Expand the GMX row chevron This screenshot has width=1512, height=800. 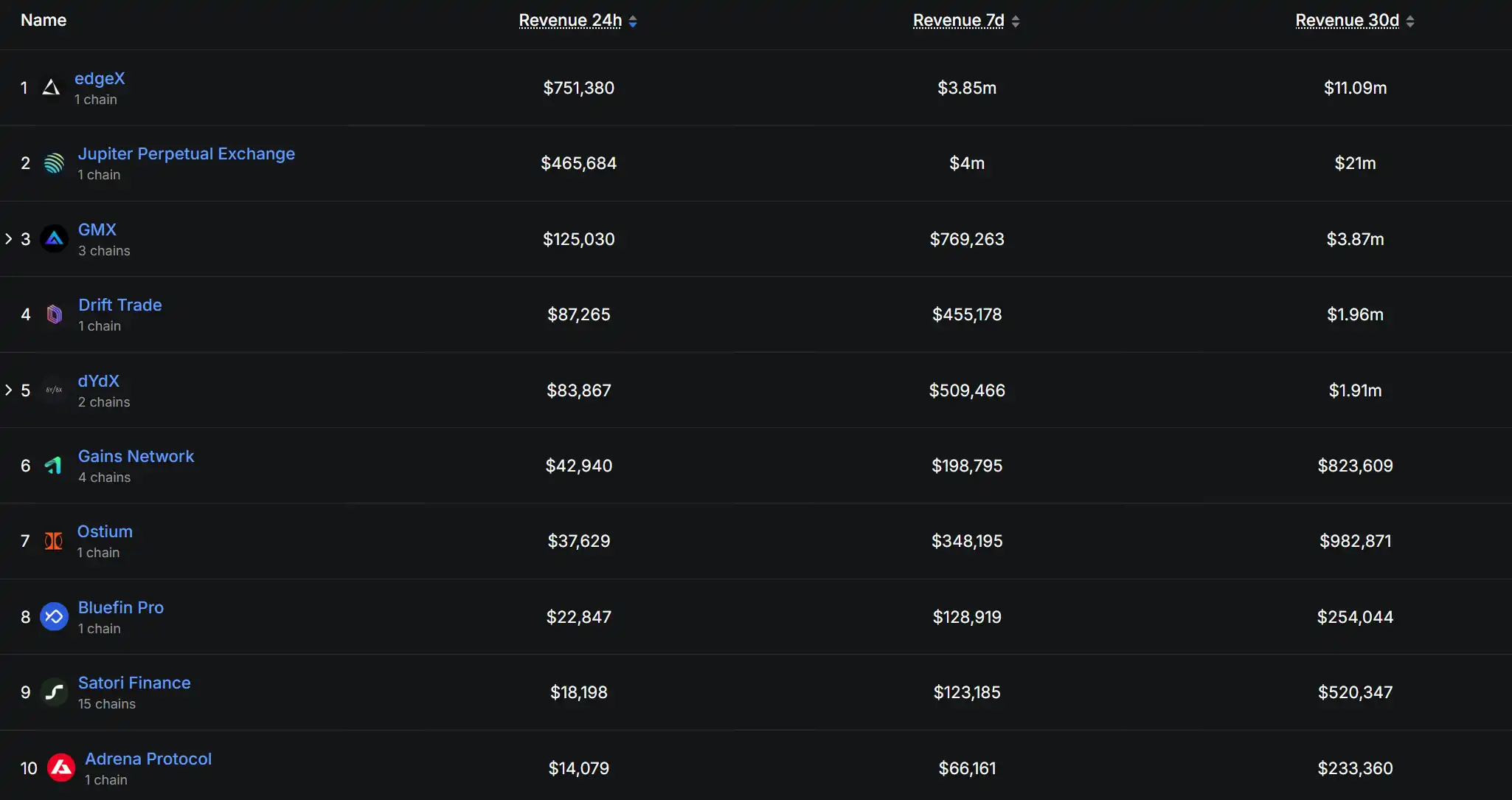coord(9,239)
